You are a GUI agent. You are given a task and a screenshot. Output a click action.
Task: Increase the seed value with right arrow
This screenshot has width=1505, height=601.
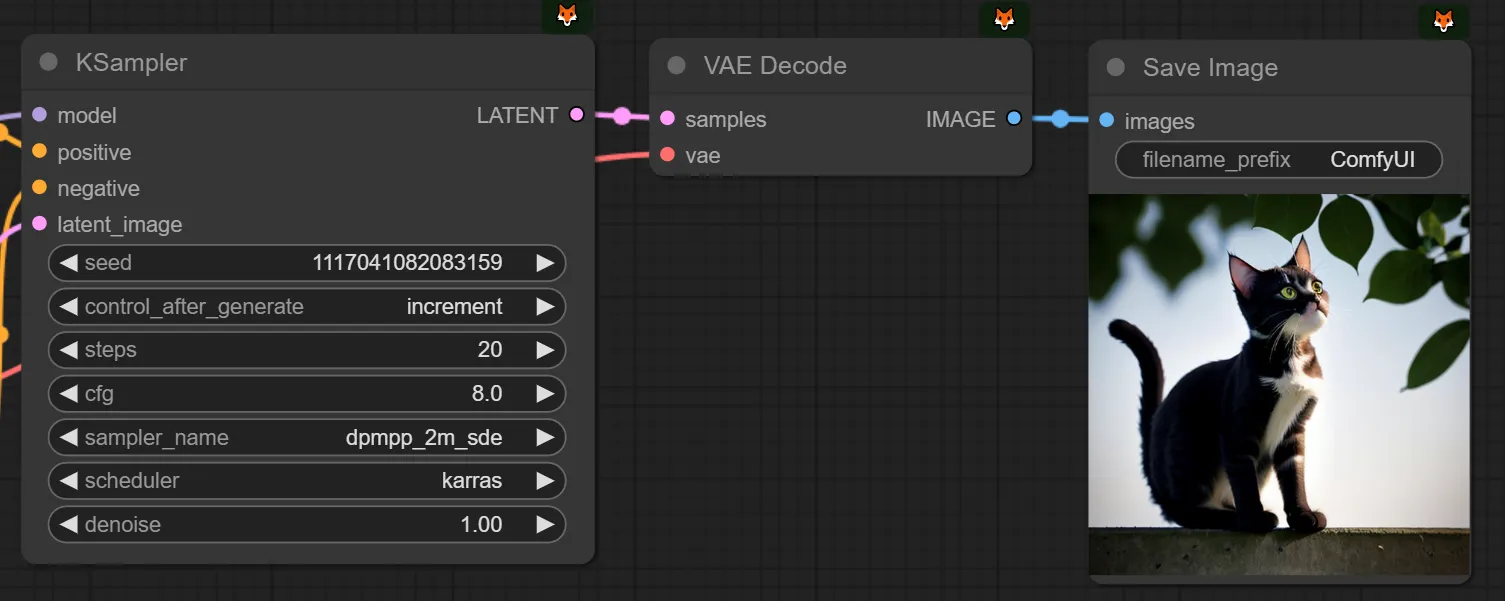pos(545,263)
